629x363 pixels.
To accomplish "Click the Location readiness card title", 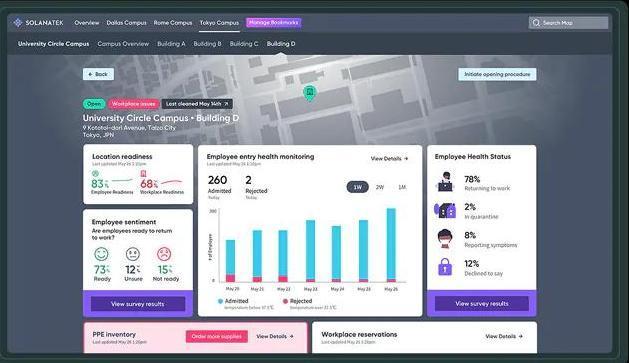I will (x=122, y=156).
